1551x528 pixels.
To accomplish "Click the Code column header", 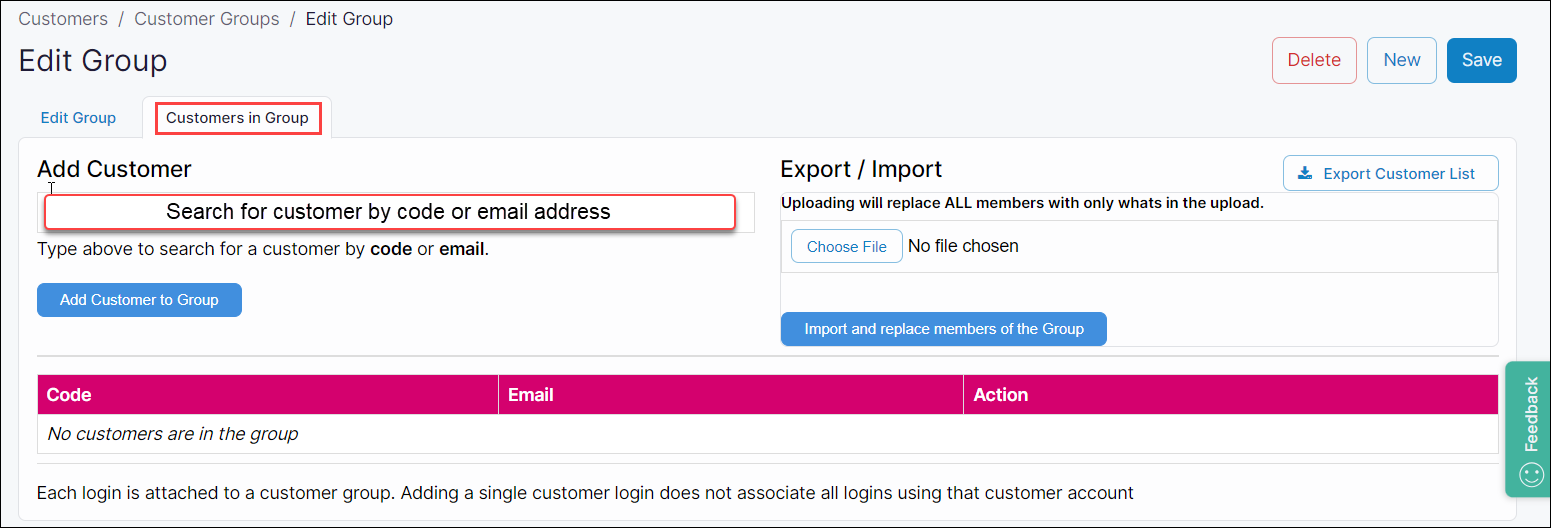I will click(69, 395).
